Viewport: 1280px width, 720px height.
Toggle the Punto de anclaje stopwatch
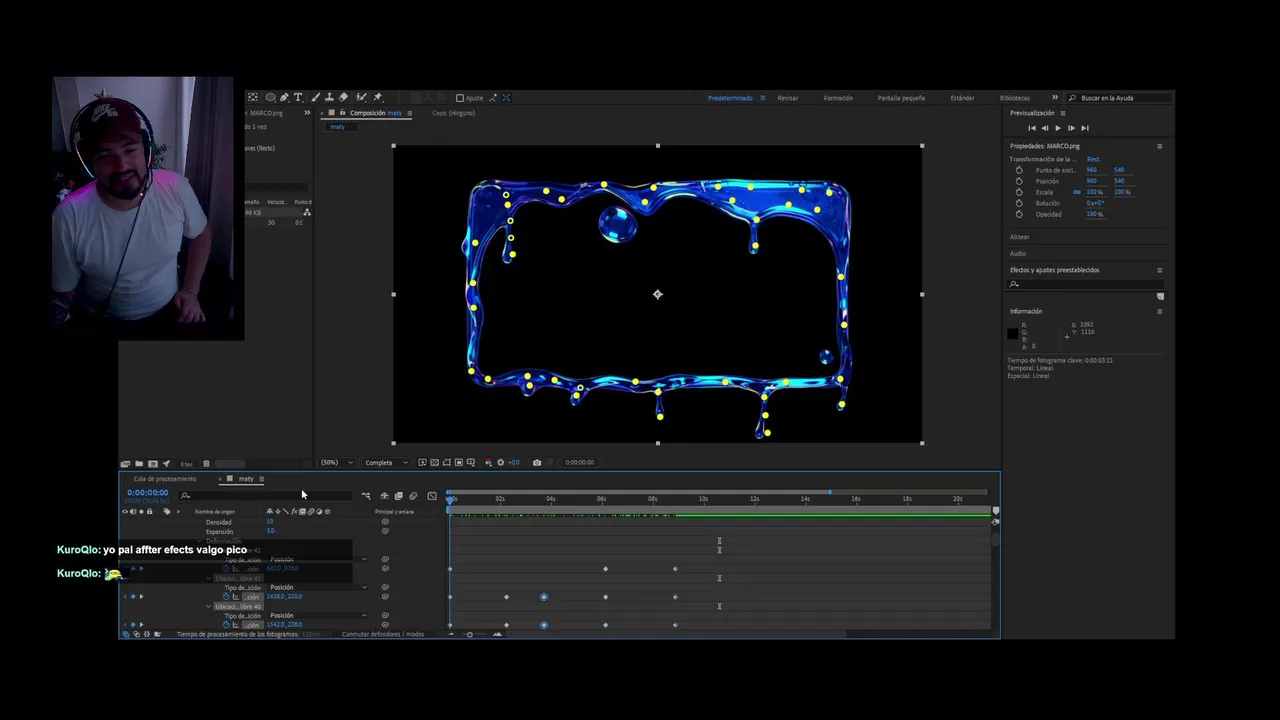(1019, 170)
